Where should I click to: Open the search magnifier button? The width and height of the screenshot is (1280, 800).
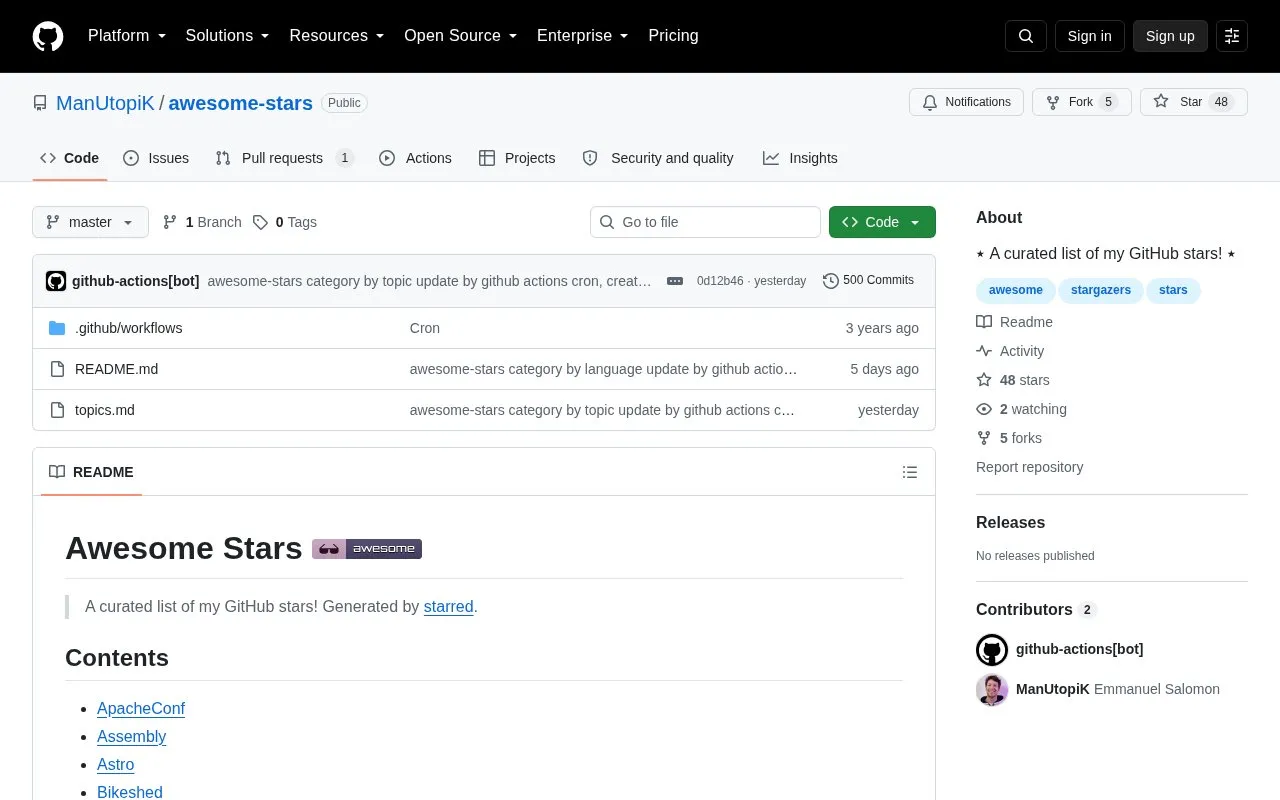point(1026,36)
